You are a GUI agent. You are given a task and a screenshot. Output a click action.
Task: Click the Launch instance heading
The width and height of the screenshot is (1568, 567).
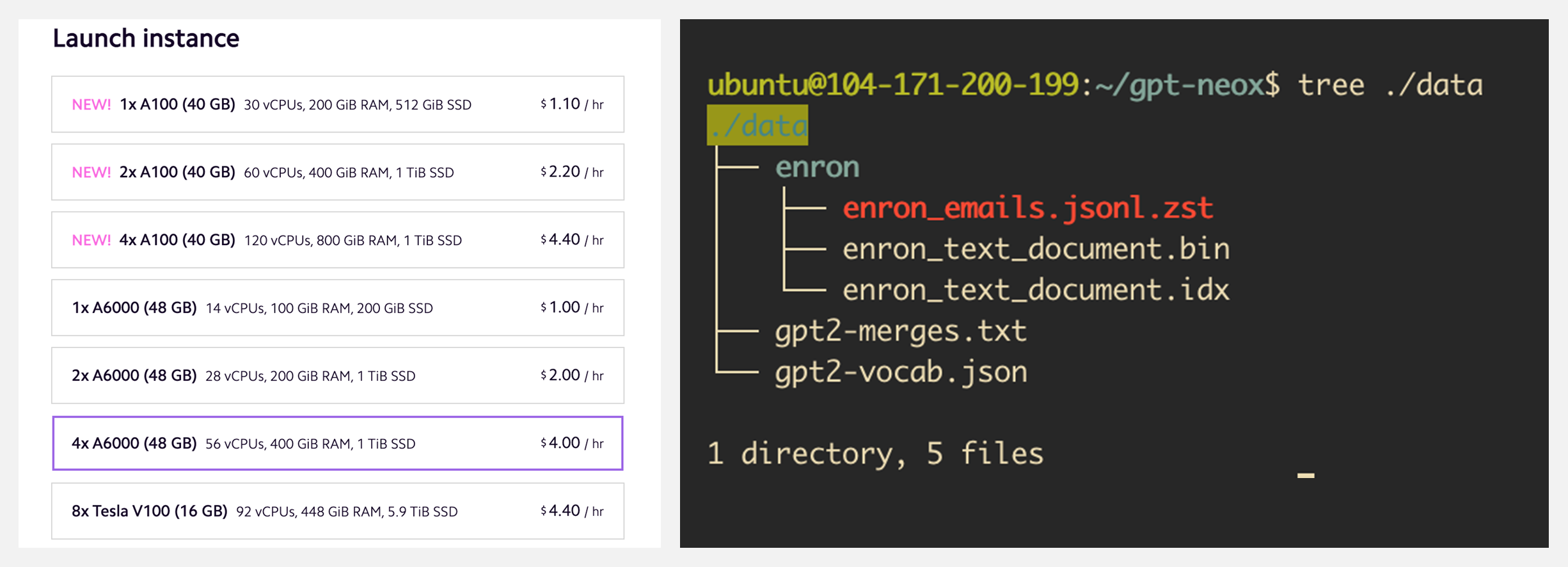pos(146,38)
